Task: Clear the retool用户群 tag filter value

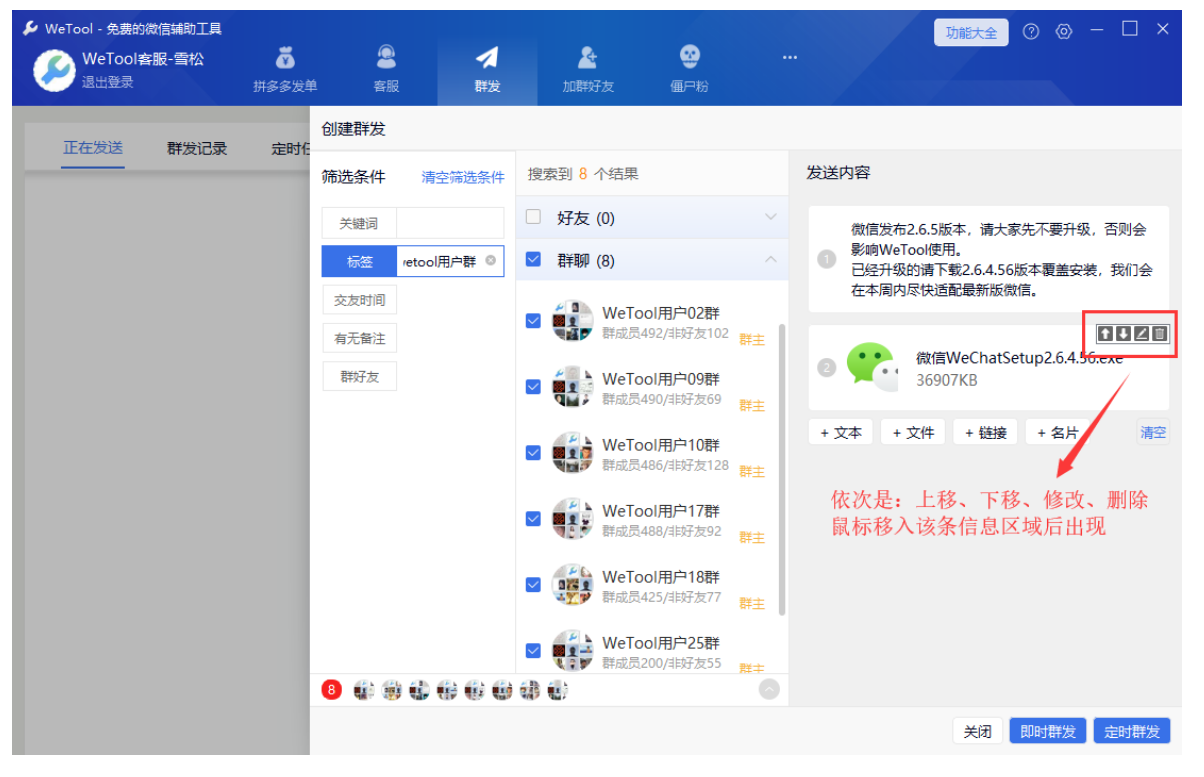Action: [x=490, y=261]
